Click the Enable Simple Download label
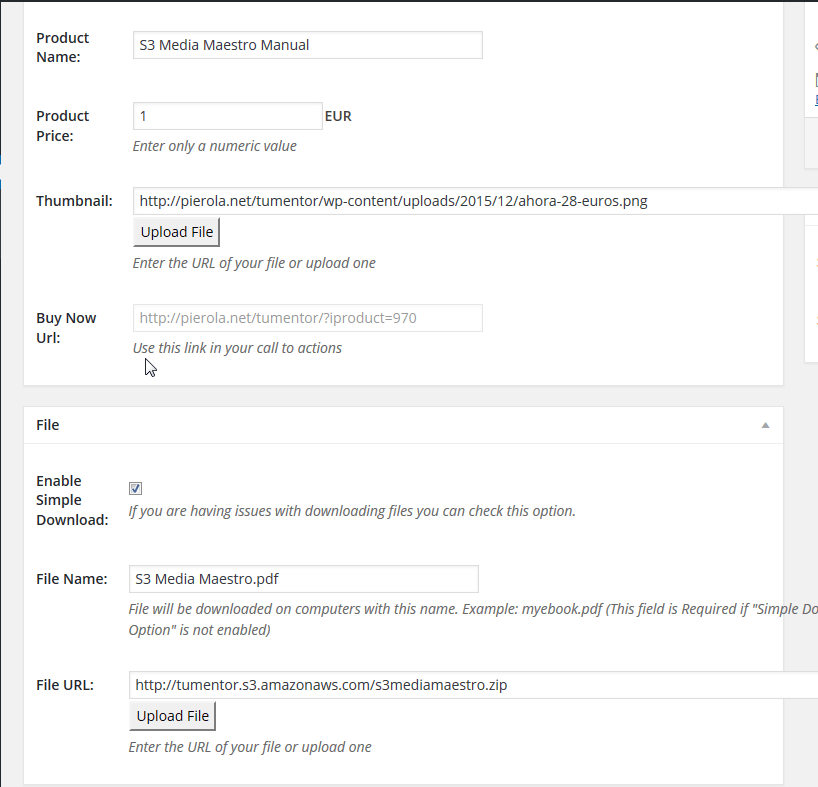 click(x=72, y=500)
